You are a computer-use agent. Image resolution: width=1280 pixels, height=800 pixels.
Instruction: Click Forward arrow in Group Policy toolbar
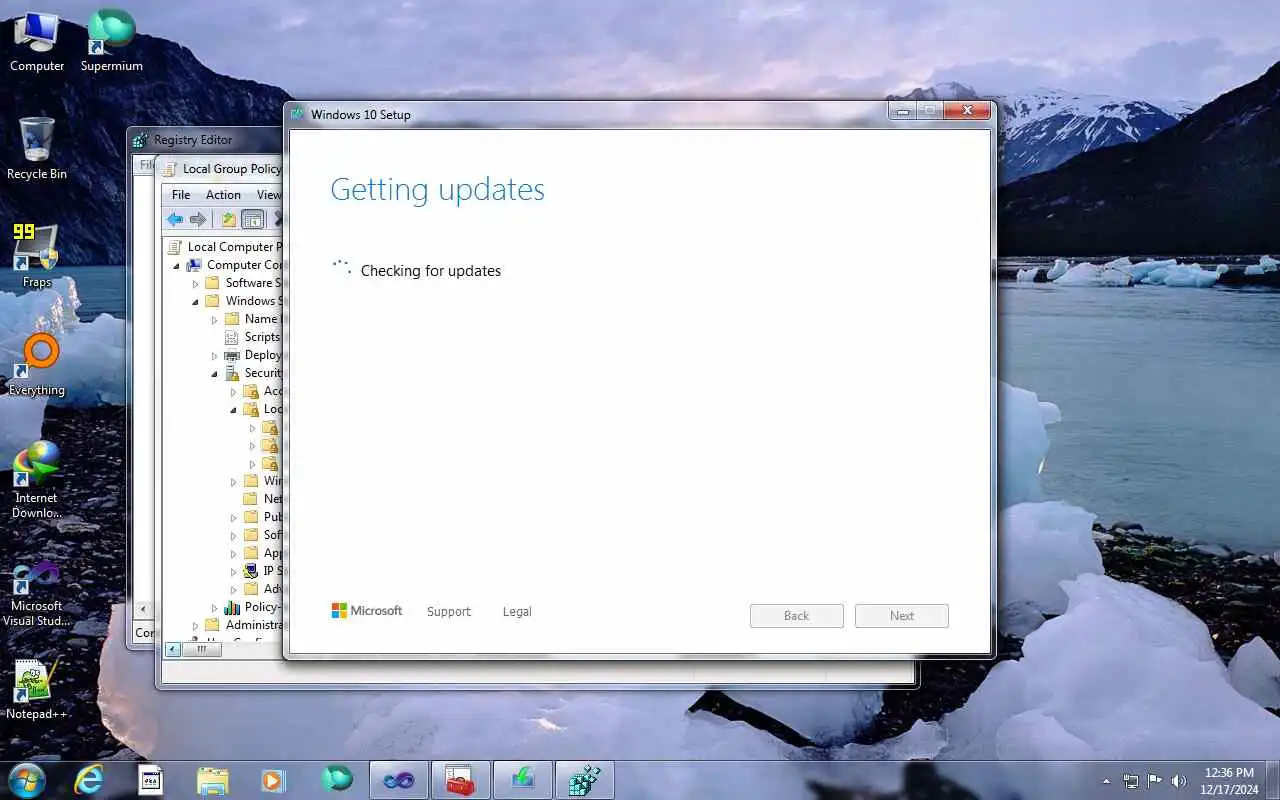198,219
